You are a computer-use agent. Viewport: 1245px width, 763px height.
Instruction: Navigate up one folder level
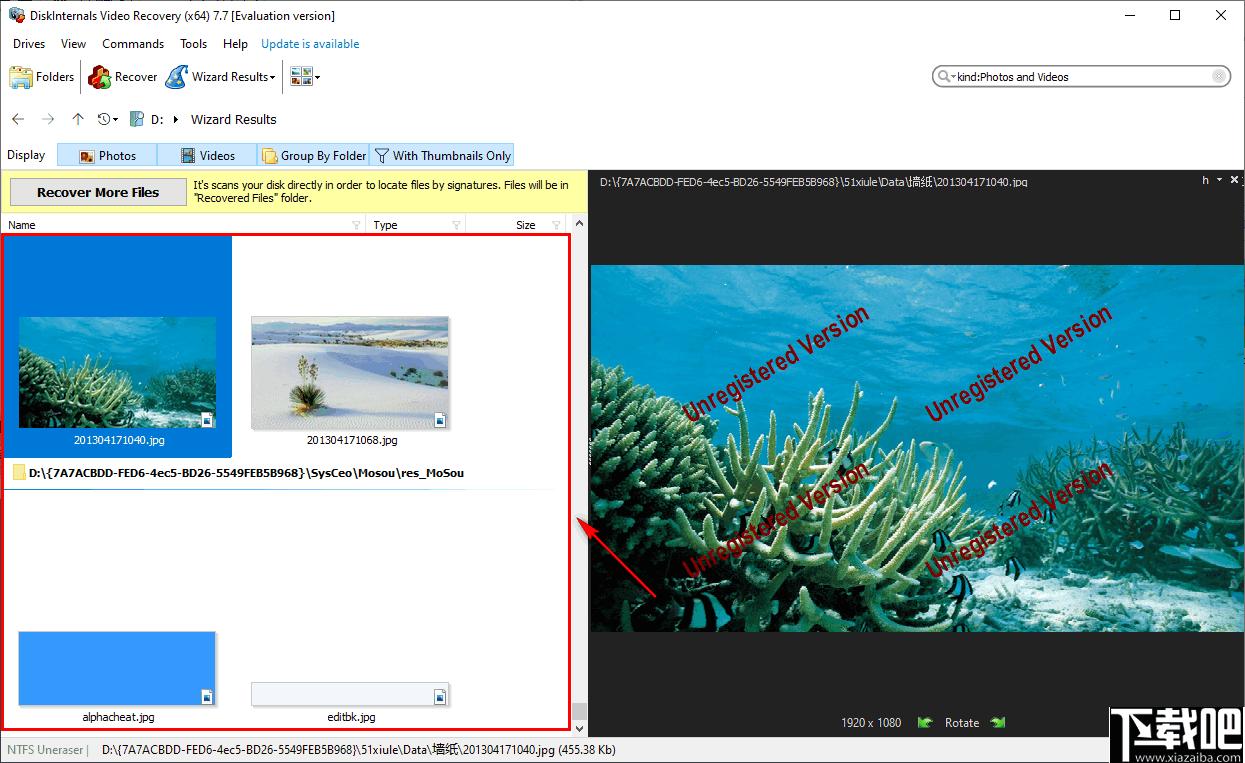(x=78, y=119)
